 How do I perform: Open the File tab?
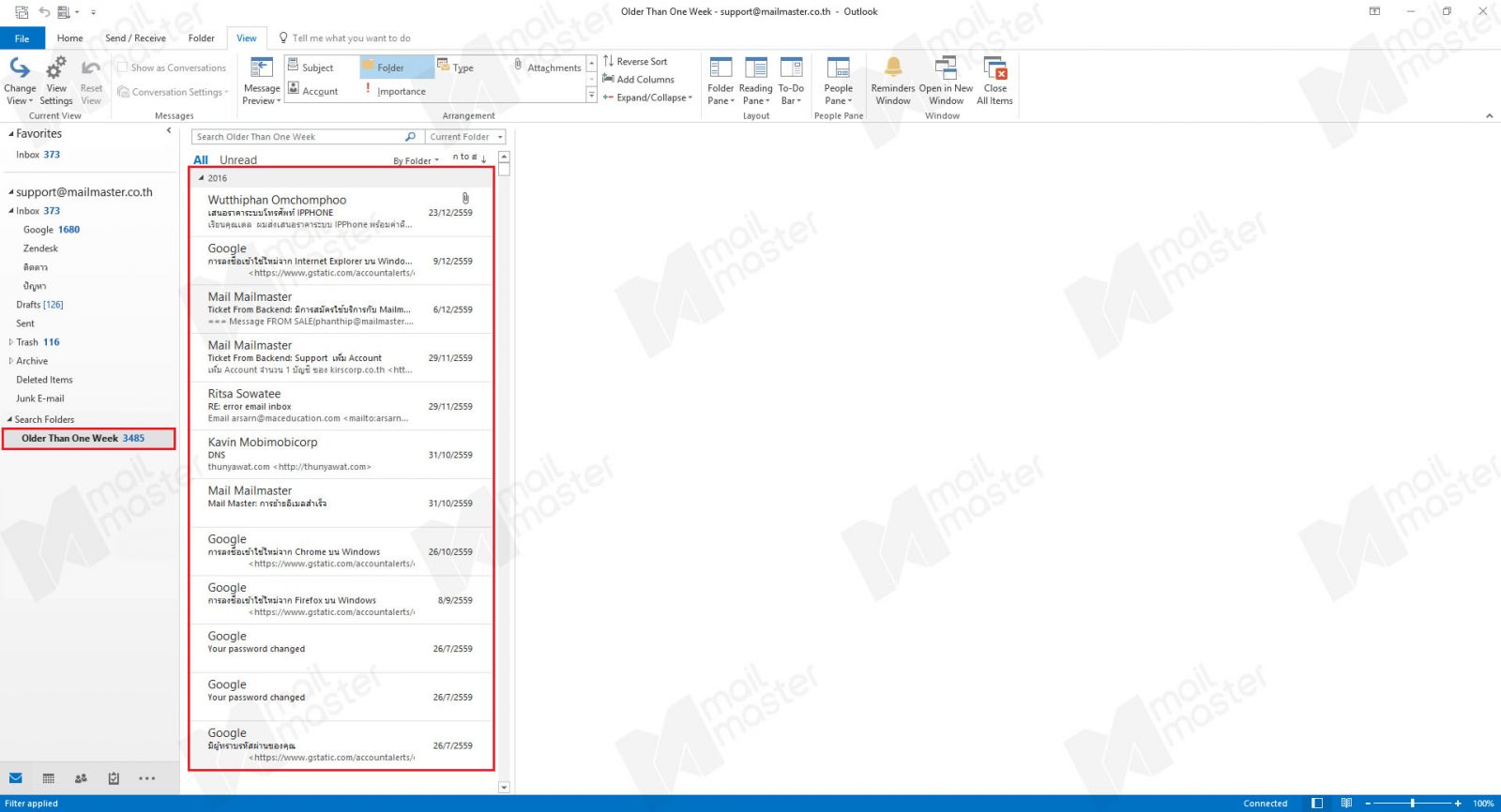22,38
